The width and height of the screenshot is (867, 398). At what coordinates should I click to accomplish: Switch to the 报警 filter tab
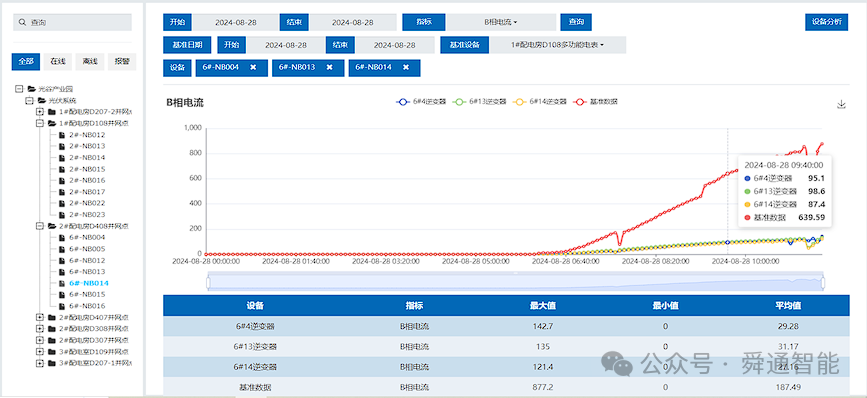pyautogui.click(x=122, y=61)
